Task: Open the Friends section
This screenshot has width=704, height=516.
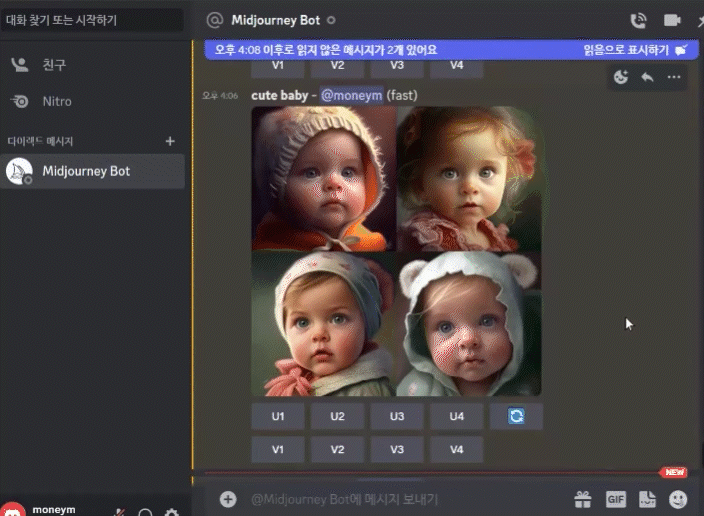Action: click(54, 64)
